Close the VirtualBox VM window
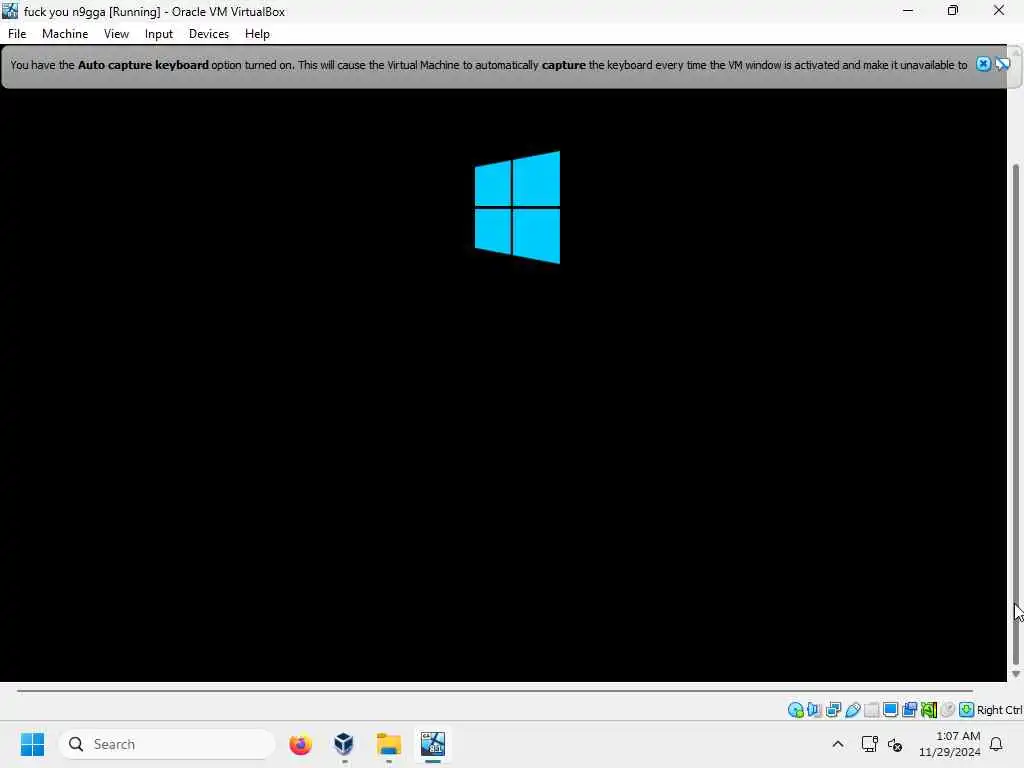Viewport: 1024px width, 768px height. 999,10
